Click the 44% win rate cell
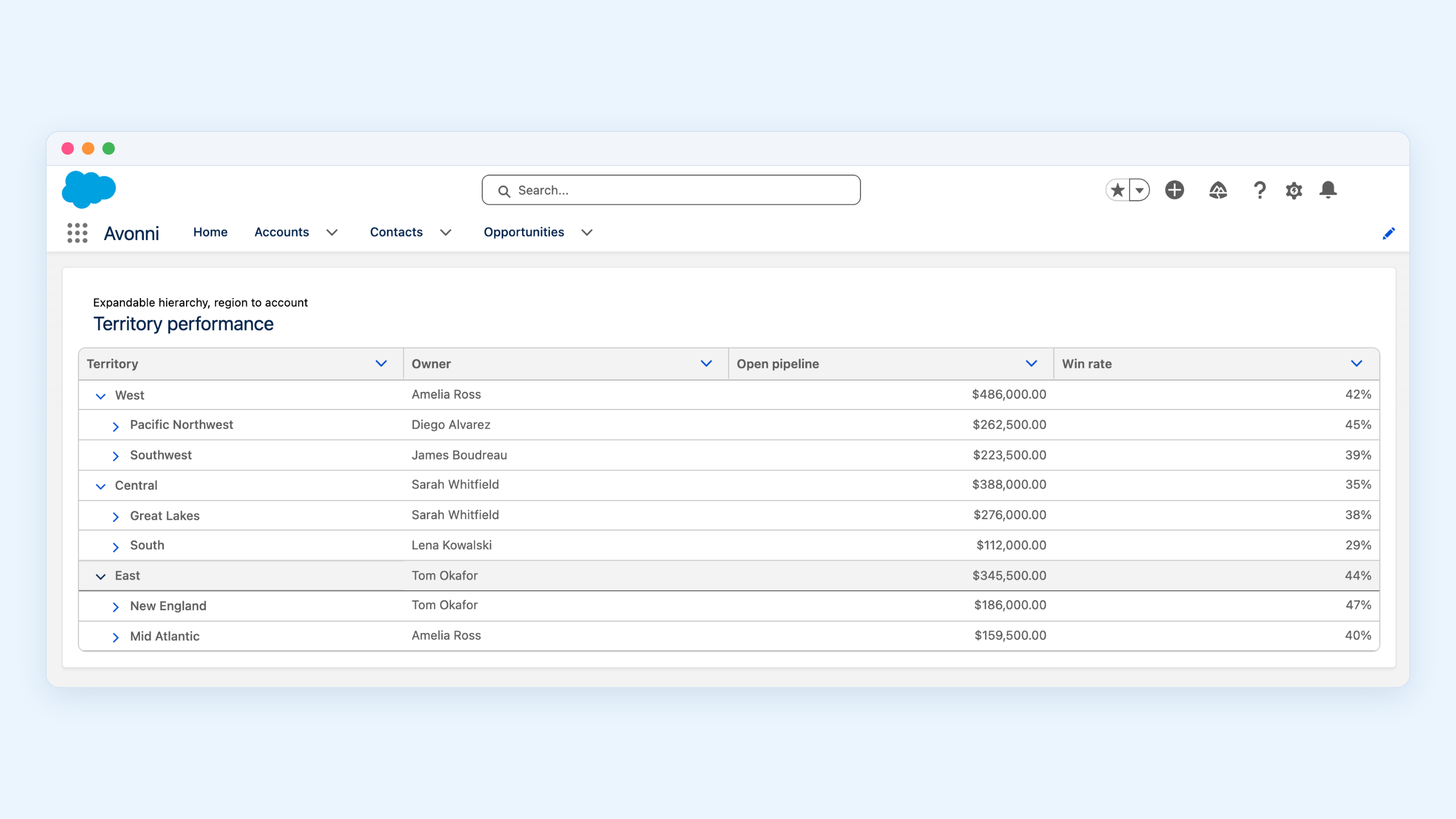The width and height of the screenshot is (1456, 819). [1358, 576]
